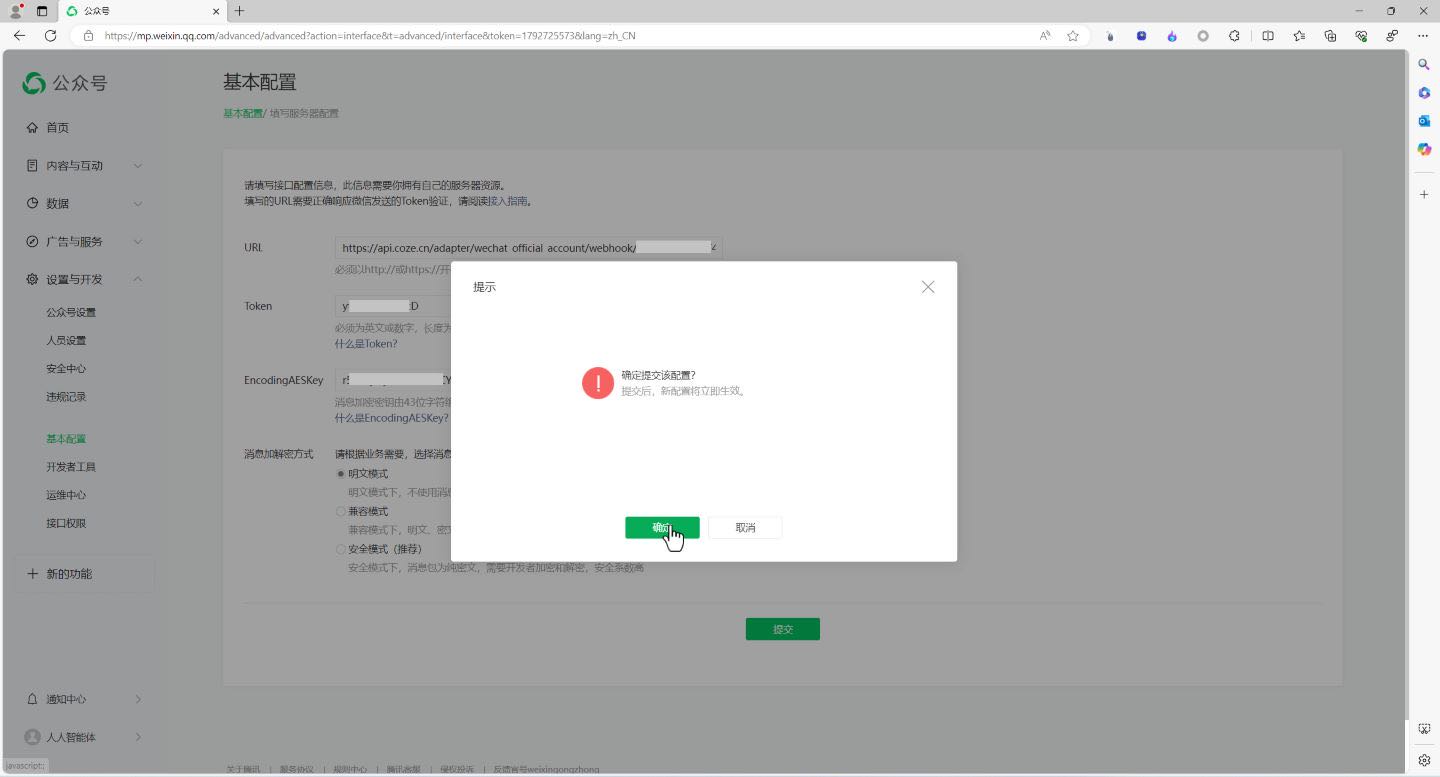Click the 通知中心 bell icon
Viewport: 1440px width, 777px height.
tap(32, 699)
